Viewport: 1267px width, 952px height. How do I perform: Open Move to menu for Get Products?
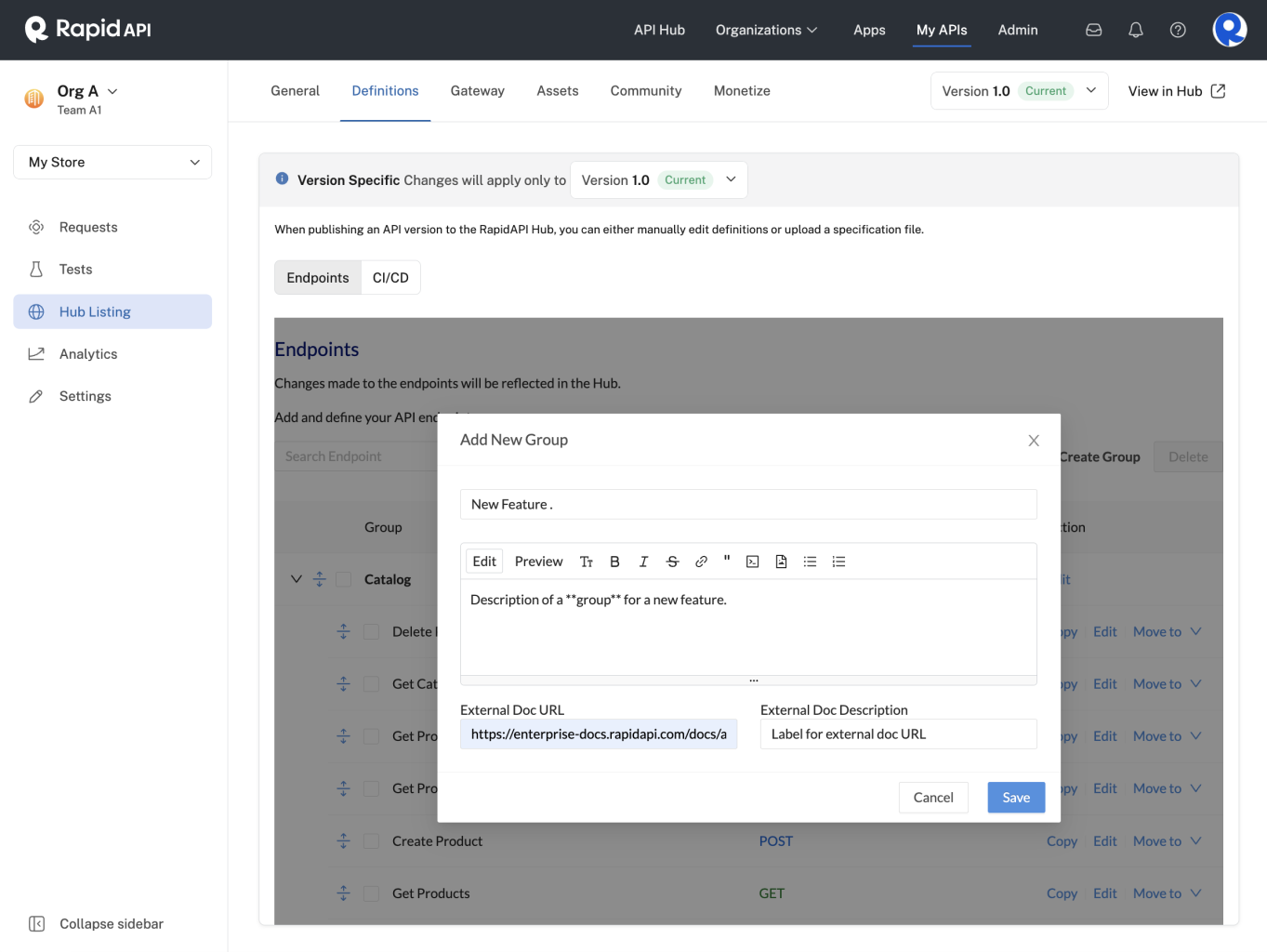coord(1167,893)
